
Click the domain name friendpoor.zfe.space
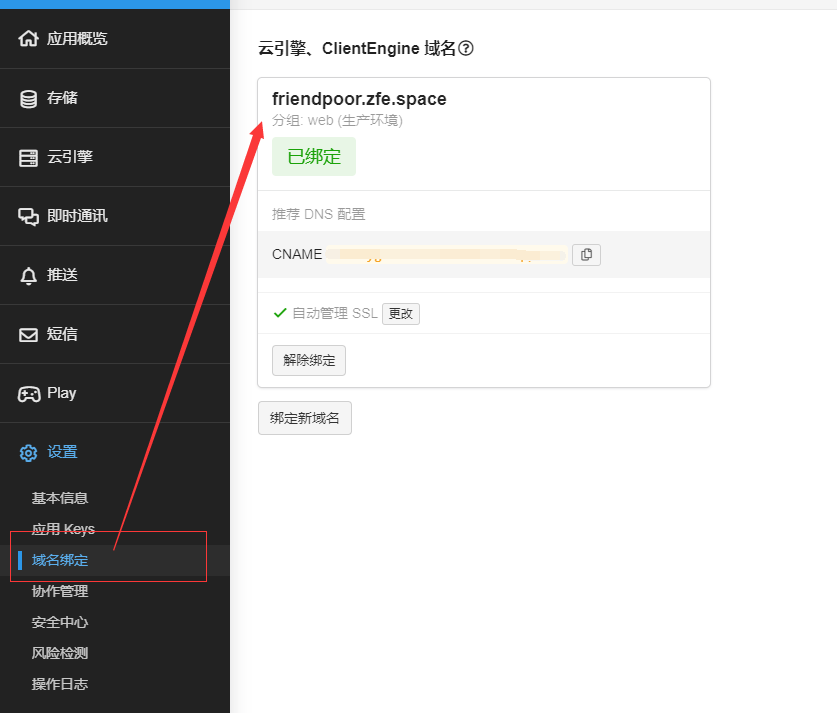pyautogui.click(x=359, y=99)
